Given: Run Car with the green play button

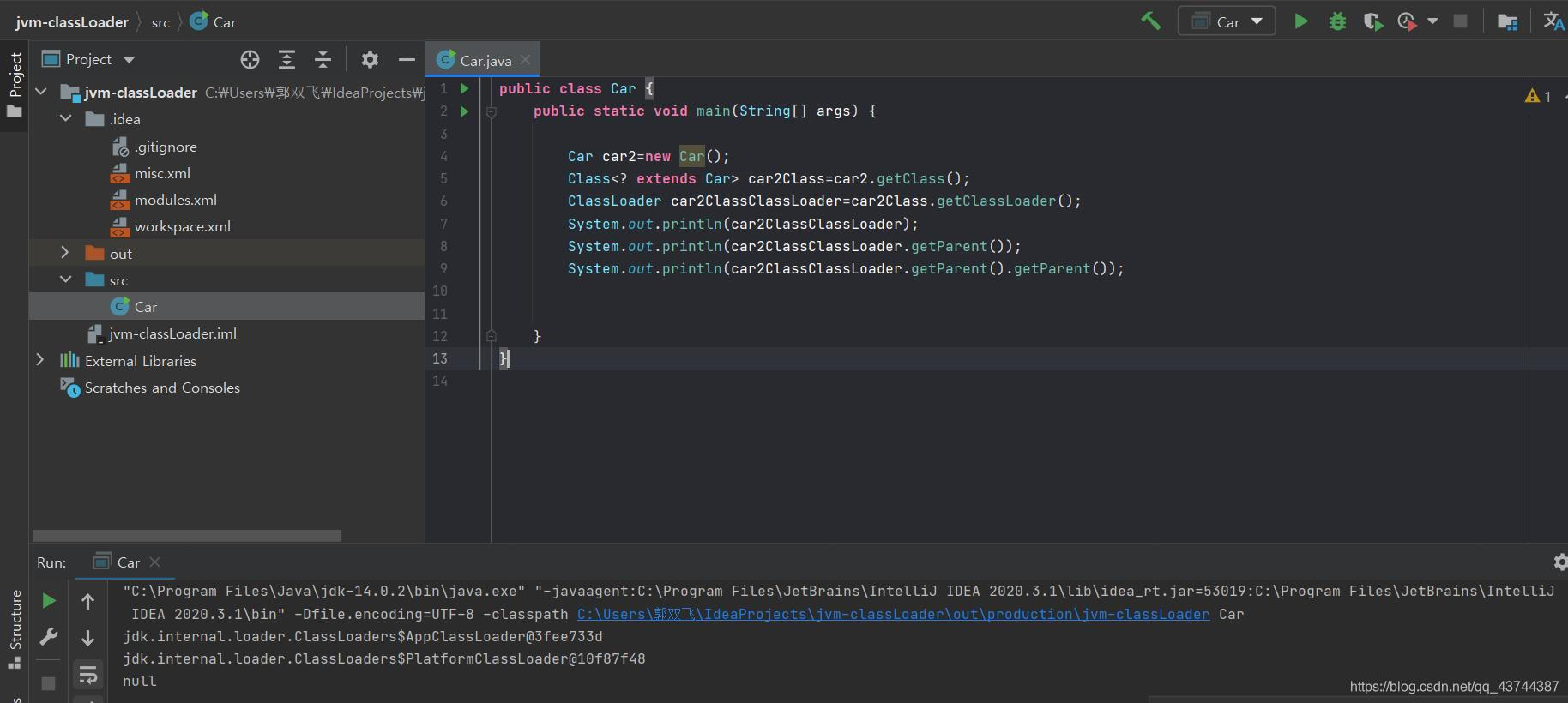Looking at the screenshot, I should [1301, 21].
